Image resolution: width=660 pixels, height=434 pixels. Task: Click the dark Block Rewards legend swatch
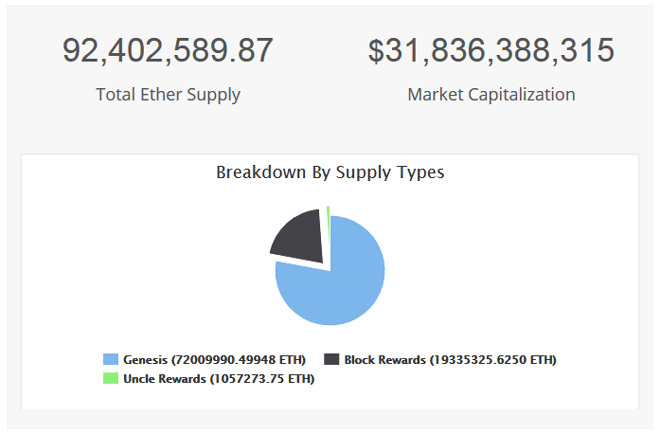pyautogui.click(x=332, y=359)
